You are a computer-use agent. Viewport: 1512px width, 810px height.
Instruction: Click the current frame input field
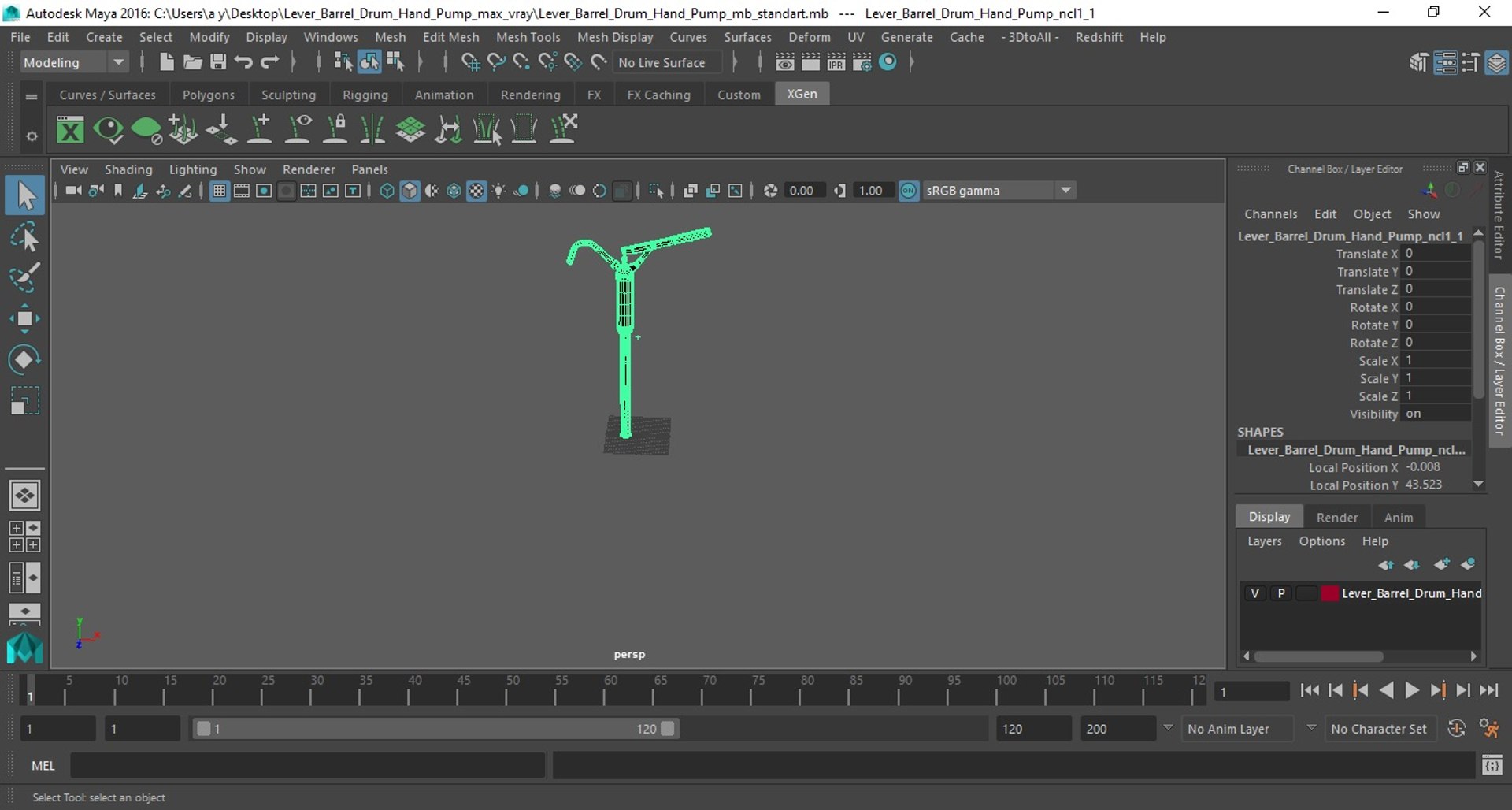[x=1251, y=692]
